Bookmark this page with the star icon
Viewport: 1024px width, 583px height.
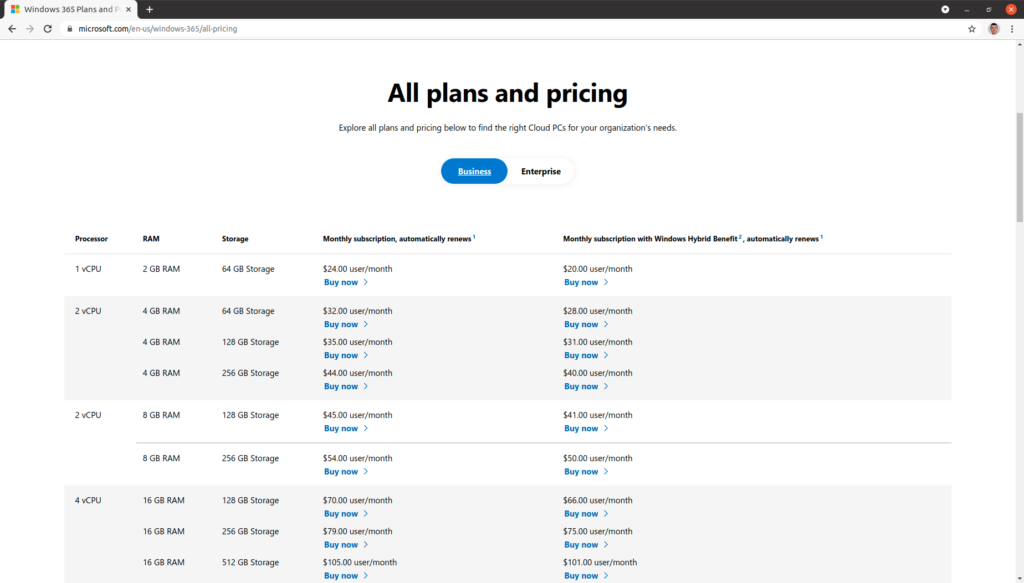coord(972,29)
